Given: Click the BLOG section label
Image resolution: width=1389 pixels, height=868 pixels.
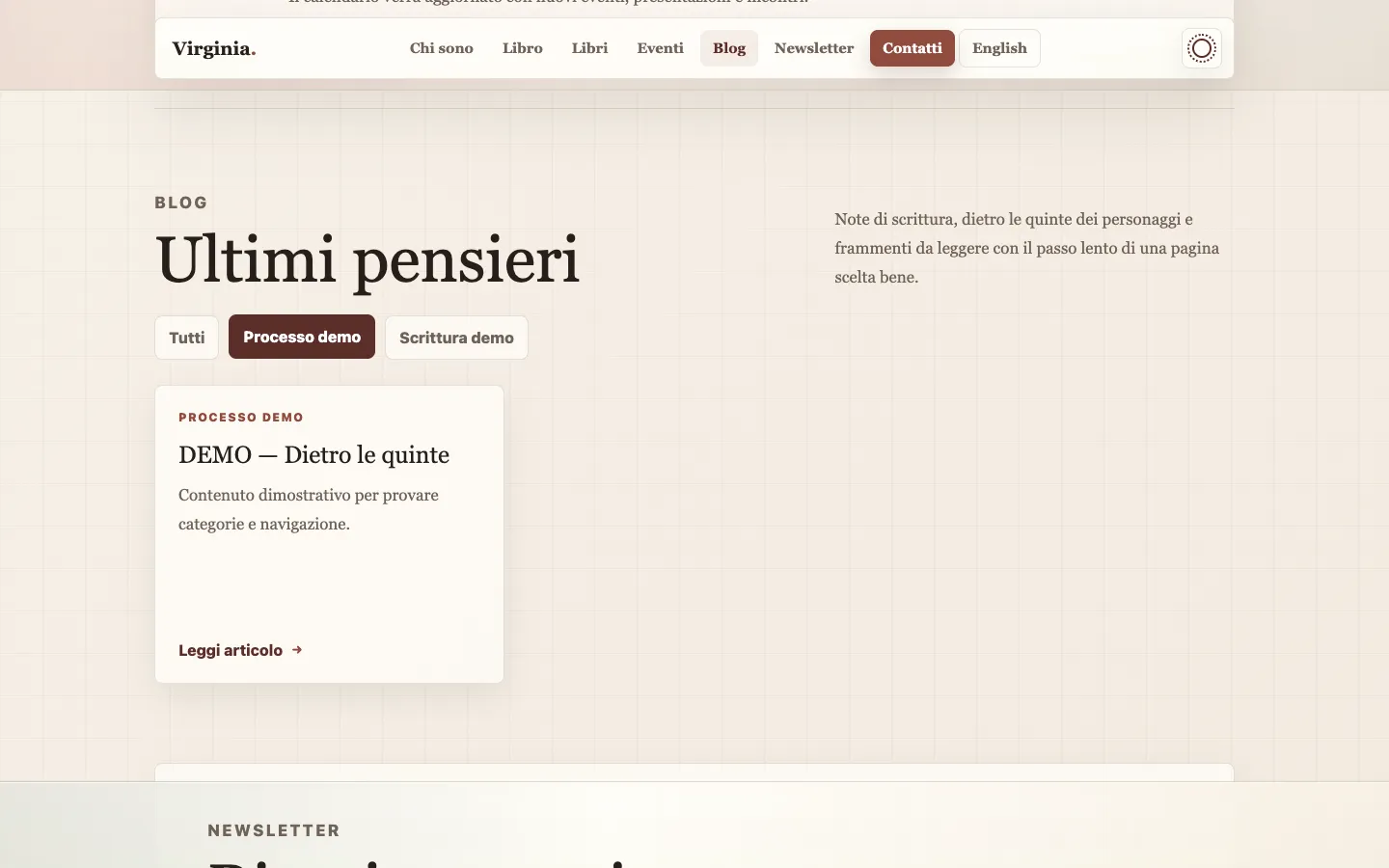Looking at the screenshot, I should point(181,203).
